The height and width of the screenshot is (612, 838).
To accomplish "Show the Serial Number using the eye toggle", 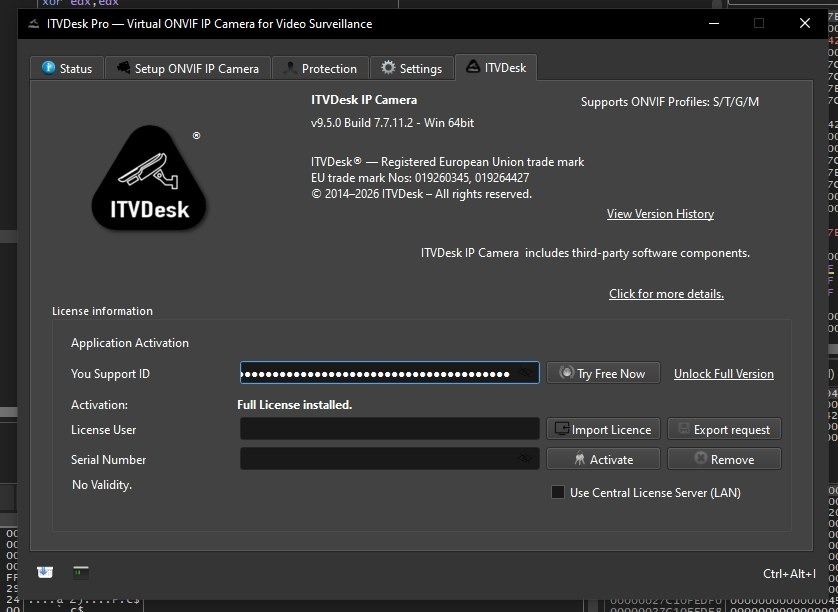I will tap(525, 459).
